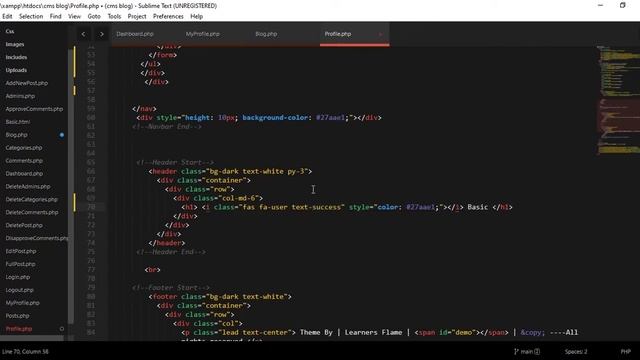Select Profile.php in the sidebar

(19, 329)
